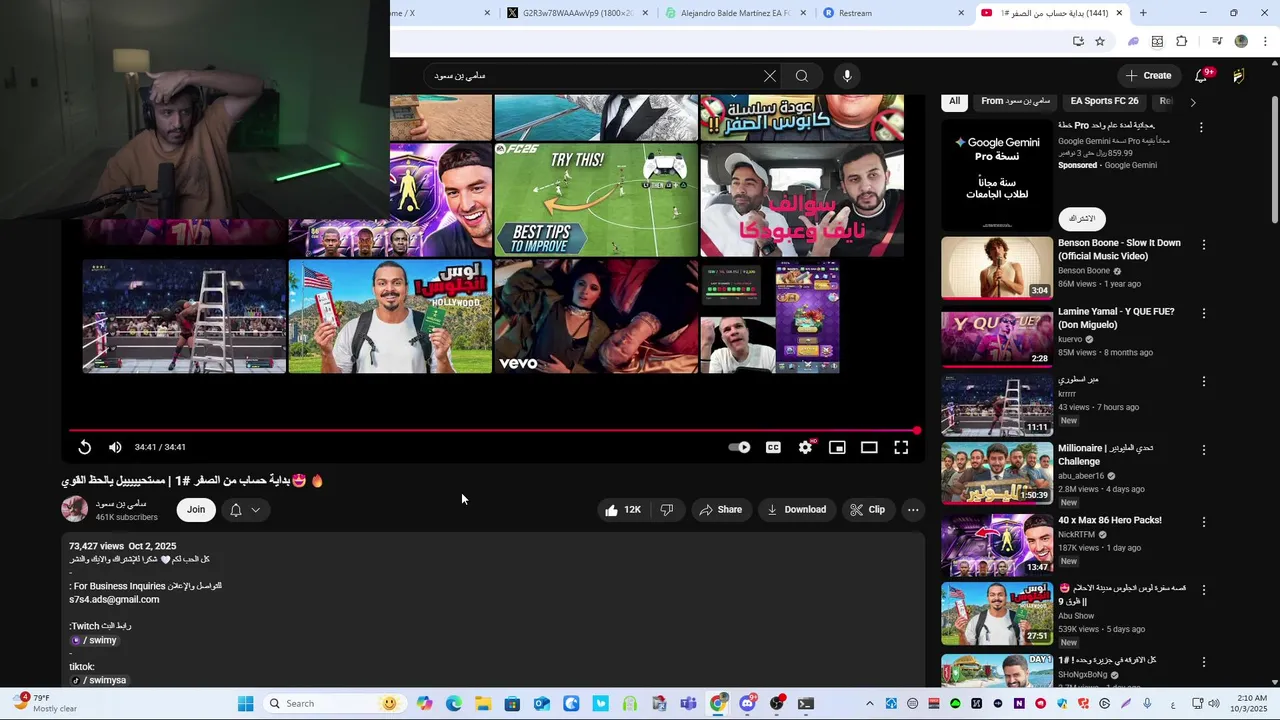The width and height of the screenshot is (1280, 720).
Task: Open the channel avatar next to Join
Action: point(75,509)
